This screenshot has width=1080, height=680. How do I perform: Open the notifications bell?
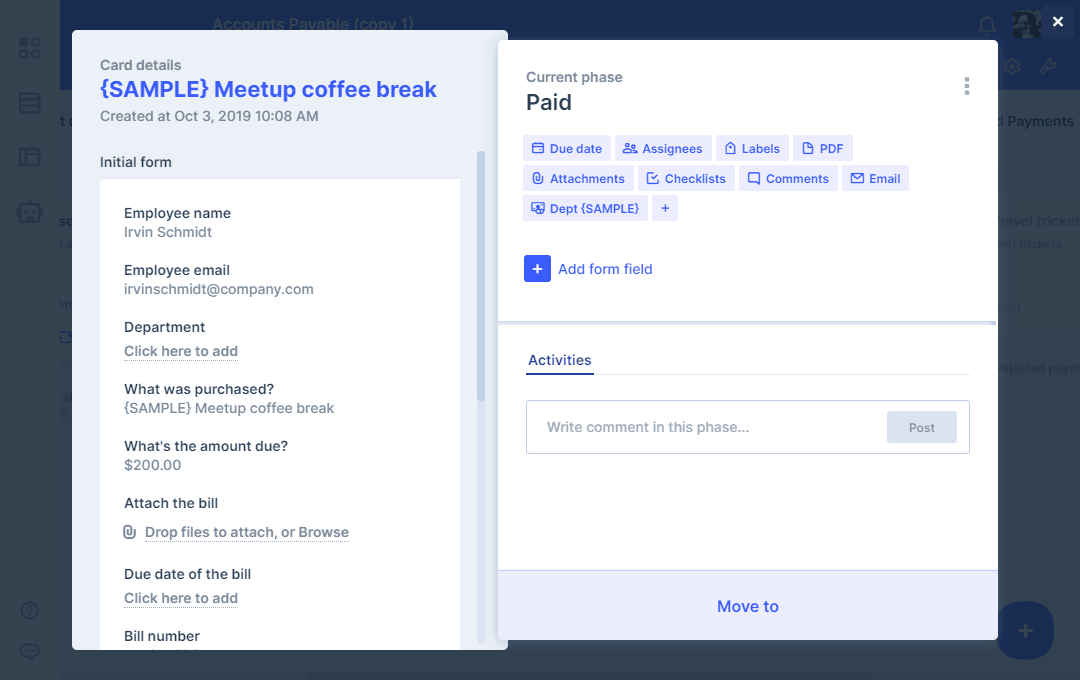(987, 24)
